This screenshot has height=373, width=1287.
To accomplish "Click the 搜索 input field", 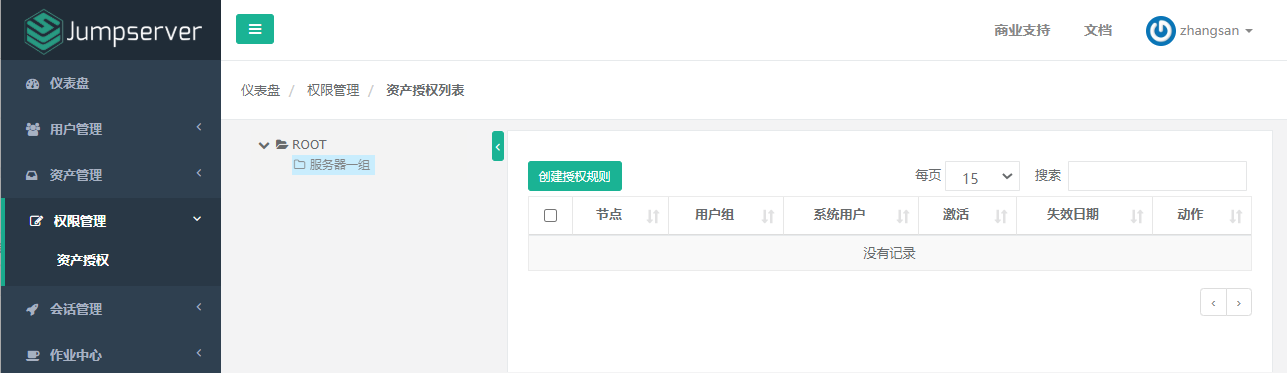I will [1157, 176].
